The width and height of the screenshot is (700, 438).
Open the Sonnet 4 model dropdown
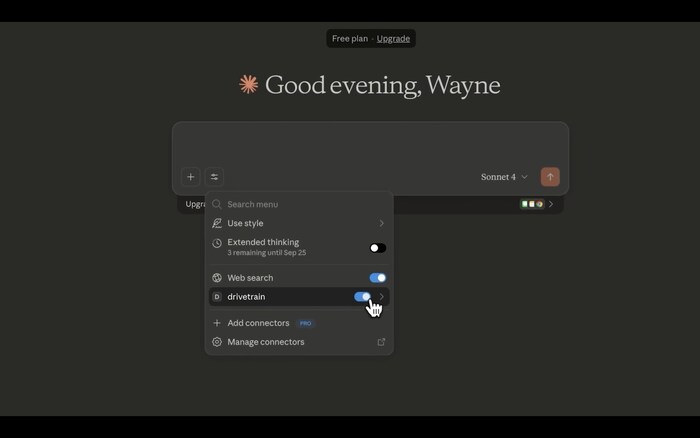pyautogui.click(x=504, y=177)
